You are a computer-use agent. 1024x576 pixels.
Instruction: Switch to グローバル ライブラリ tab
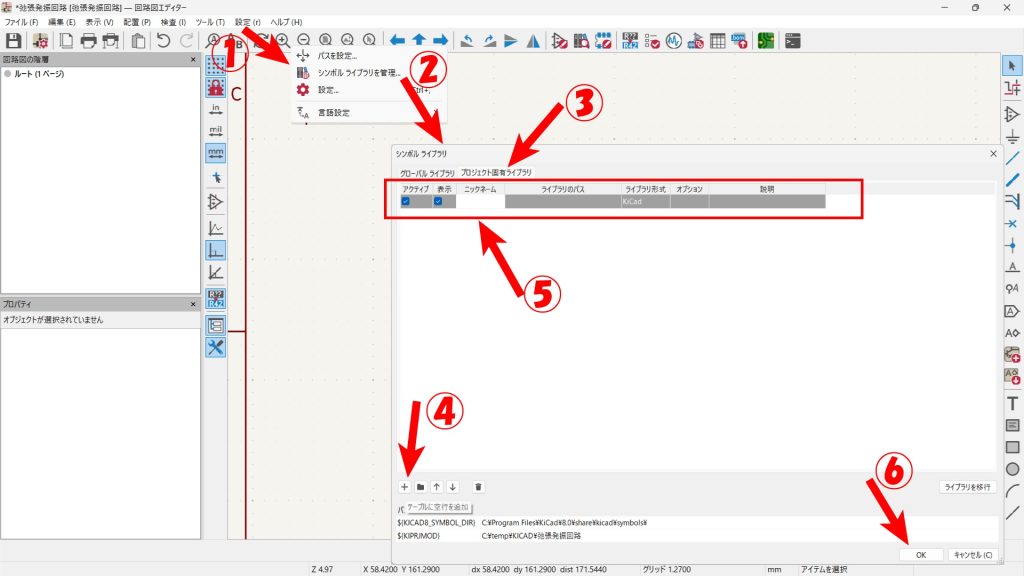(x=427, y=173)
